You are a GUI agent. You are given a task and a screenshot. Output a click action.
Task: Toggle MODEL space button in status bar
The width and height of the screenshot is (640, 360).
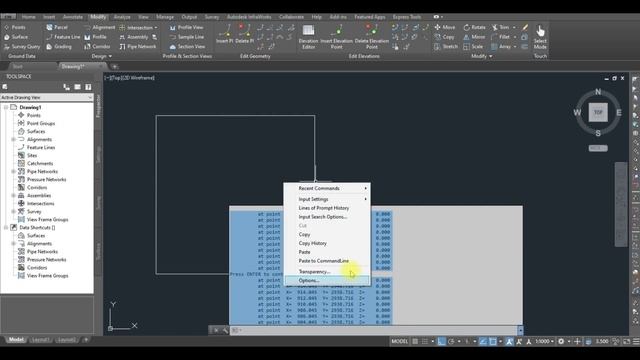pos(400,342)
